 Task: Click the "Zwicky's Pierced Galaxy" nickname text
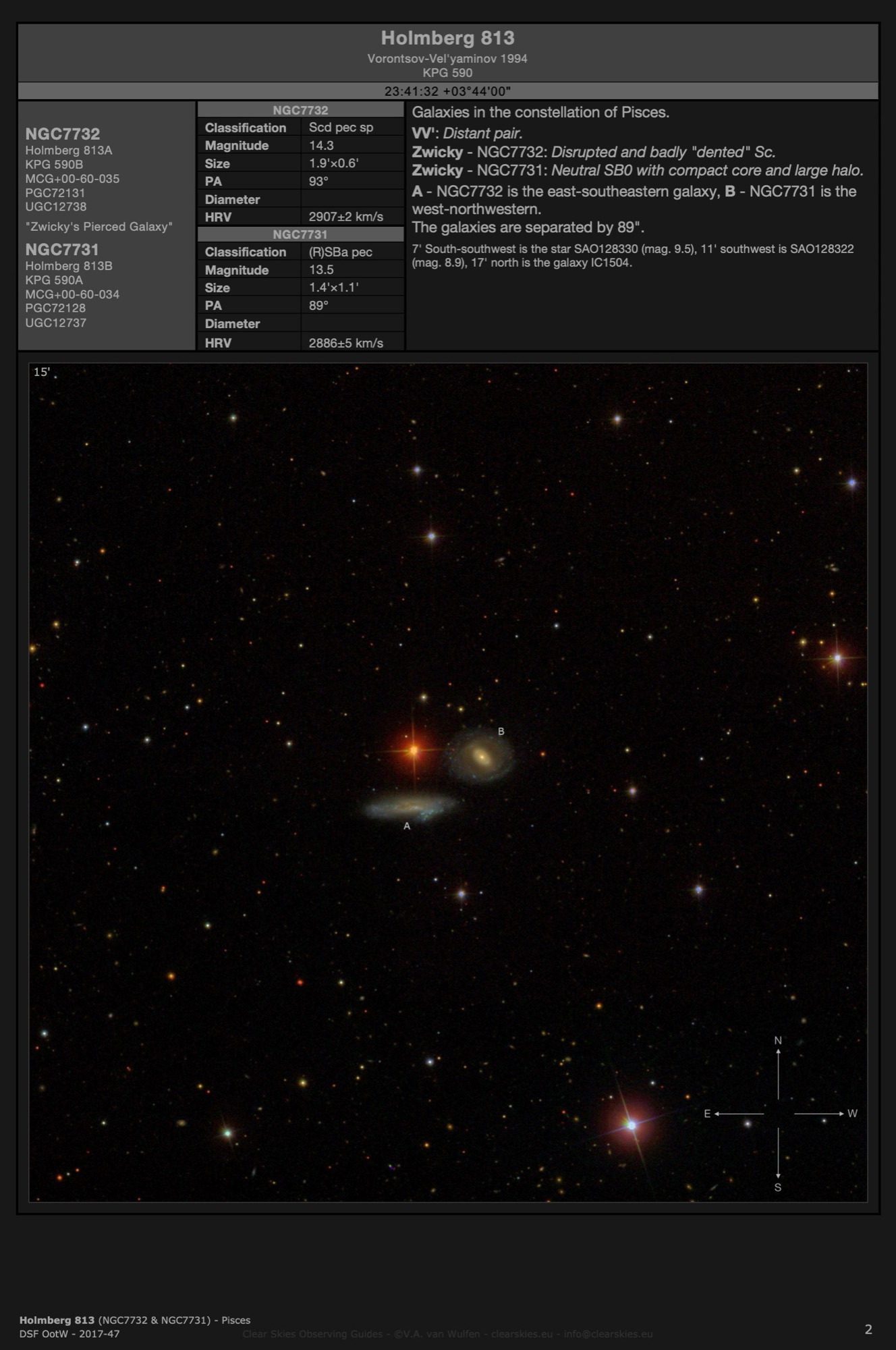pos(99,227)
